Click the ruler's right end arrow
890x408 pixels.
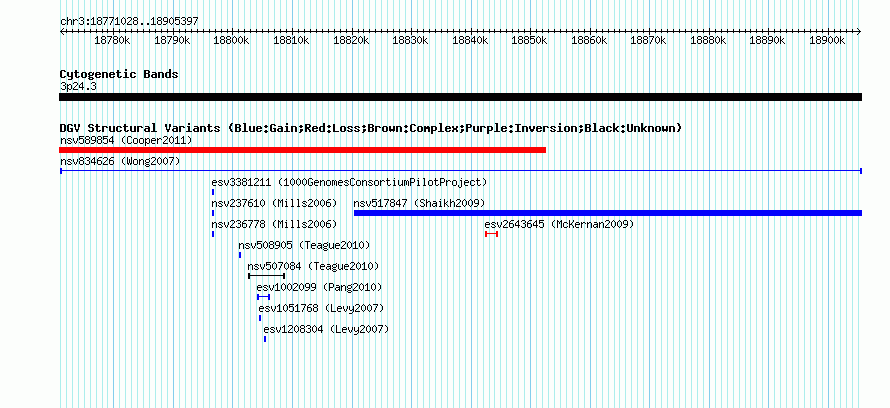point(859,32)
